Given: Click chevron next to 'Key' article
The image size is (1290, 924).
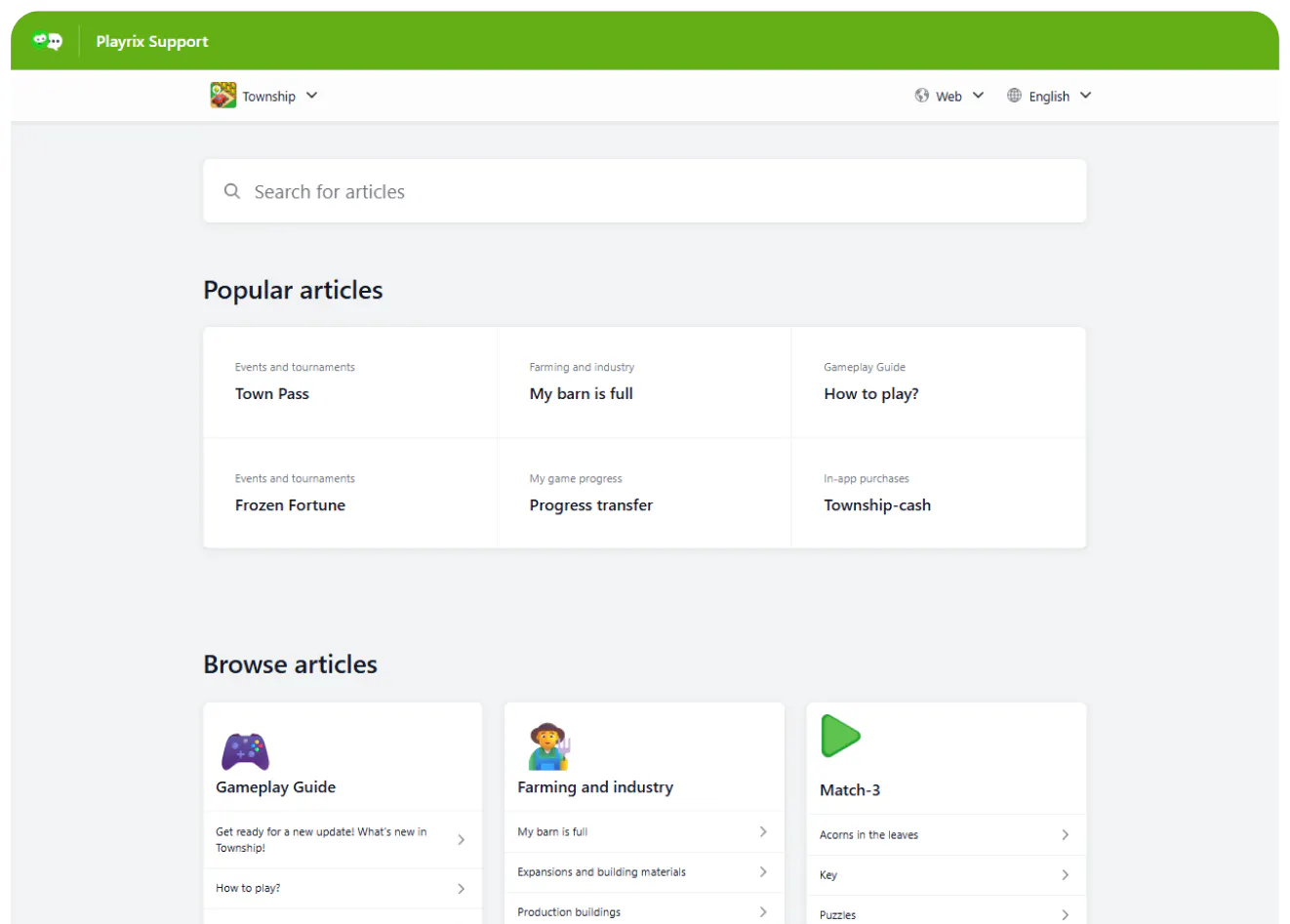Looking at the screenshot, I should tap(1066, 875).
